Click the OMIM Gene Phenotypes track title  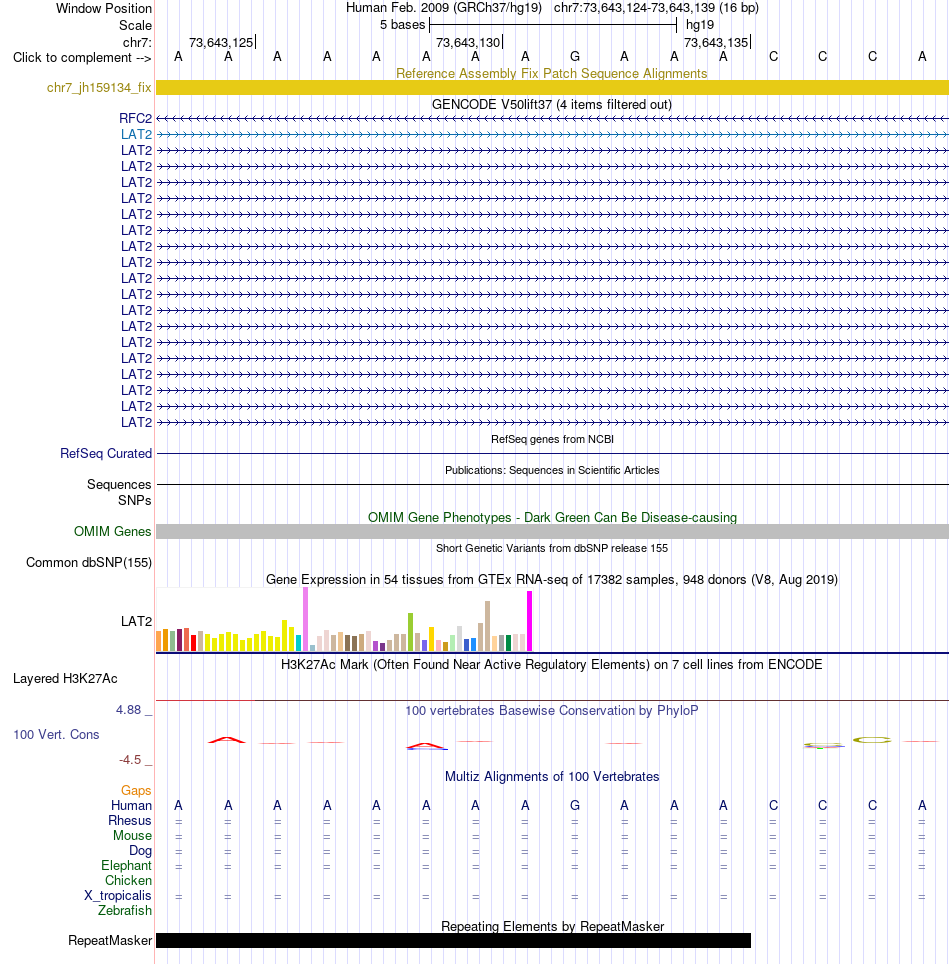[x=552, y=518]
